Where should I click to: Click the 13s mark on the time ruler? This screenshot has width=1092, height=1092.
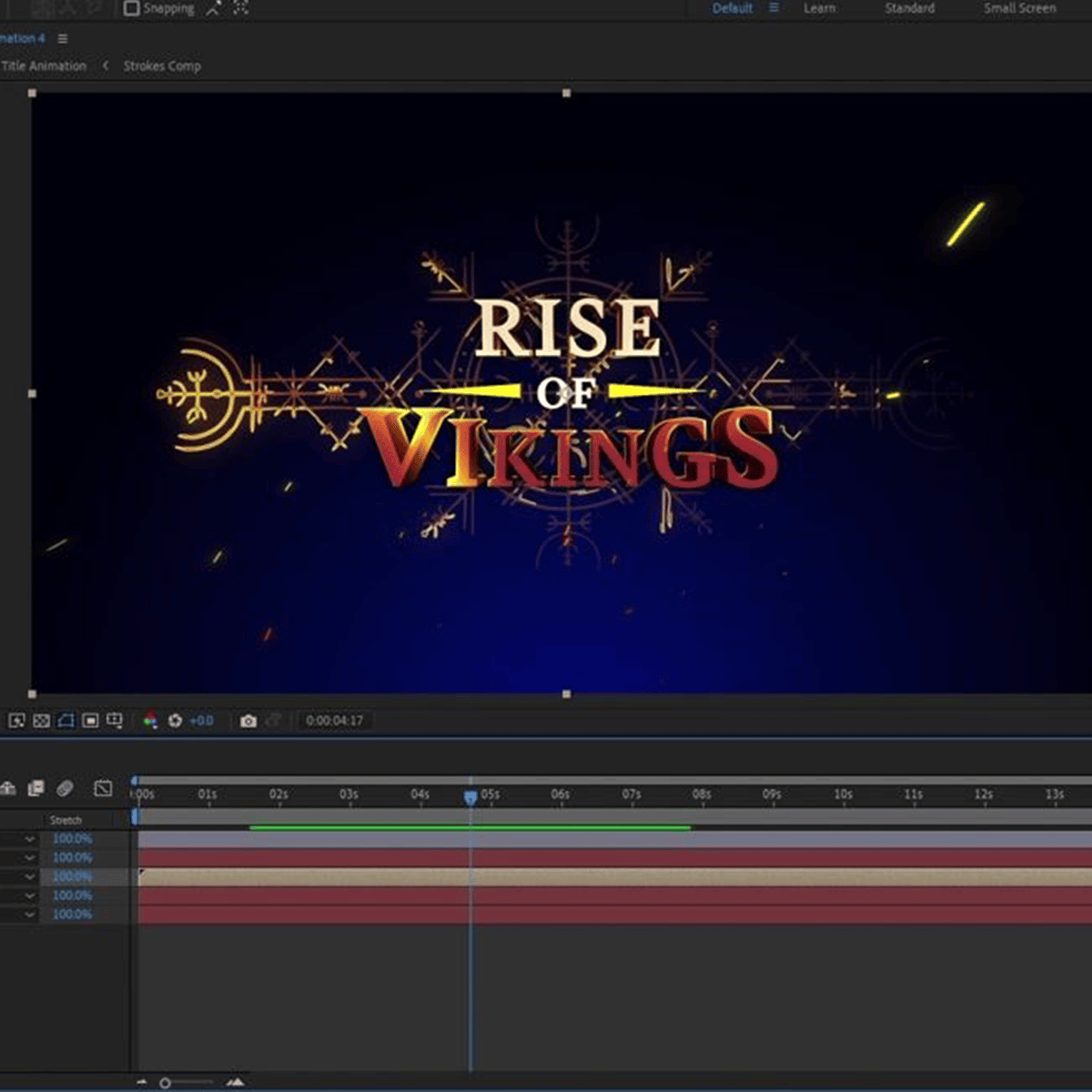coord(1054,795)
